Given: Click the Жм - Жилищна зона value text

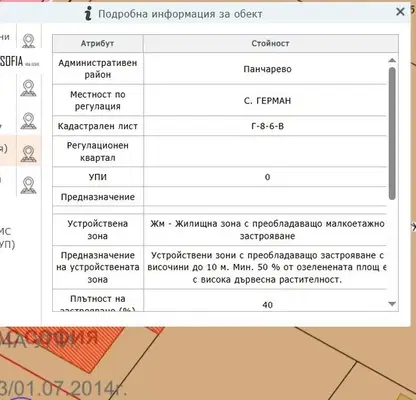Looking at the screenshot, I should 267,230.
